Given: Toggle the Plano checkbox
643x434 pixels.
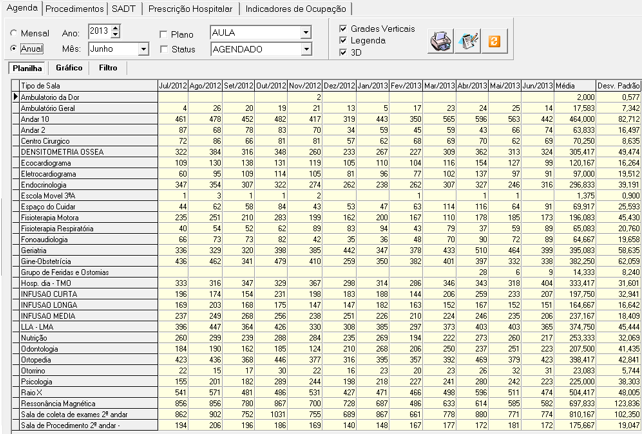Looking at the screenshot, I should 163,34.
